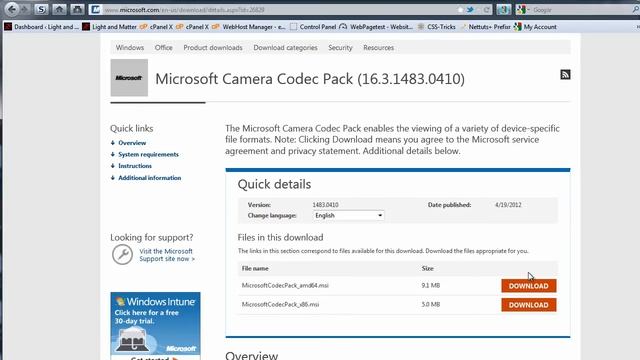
Task: Click the browser Back arrow button
Action: tap(11, 9)
